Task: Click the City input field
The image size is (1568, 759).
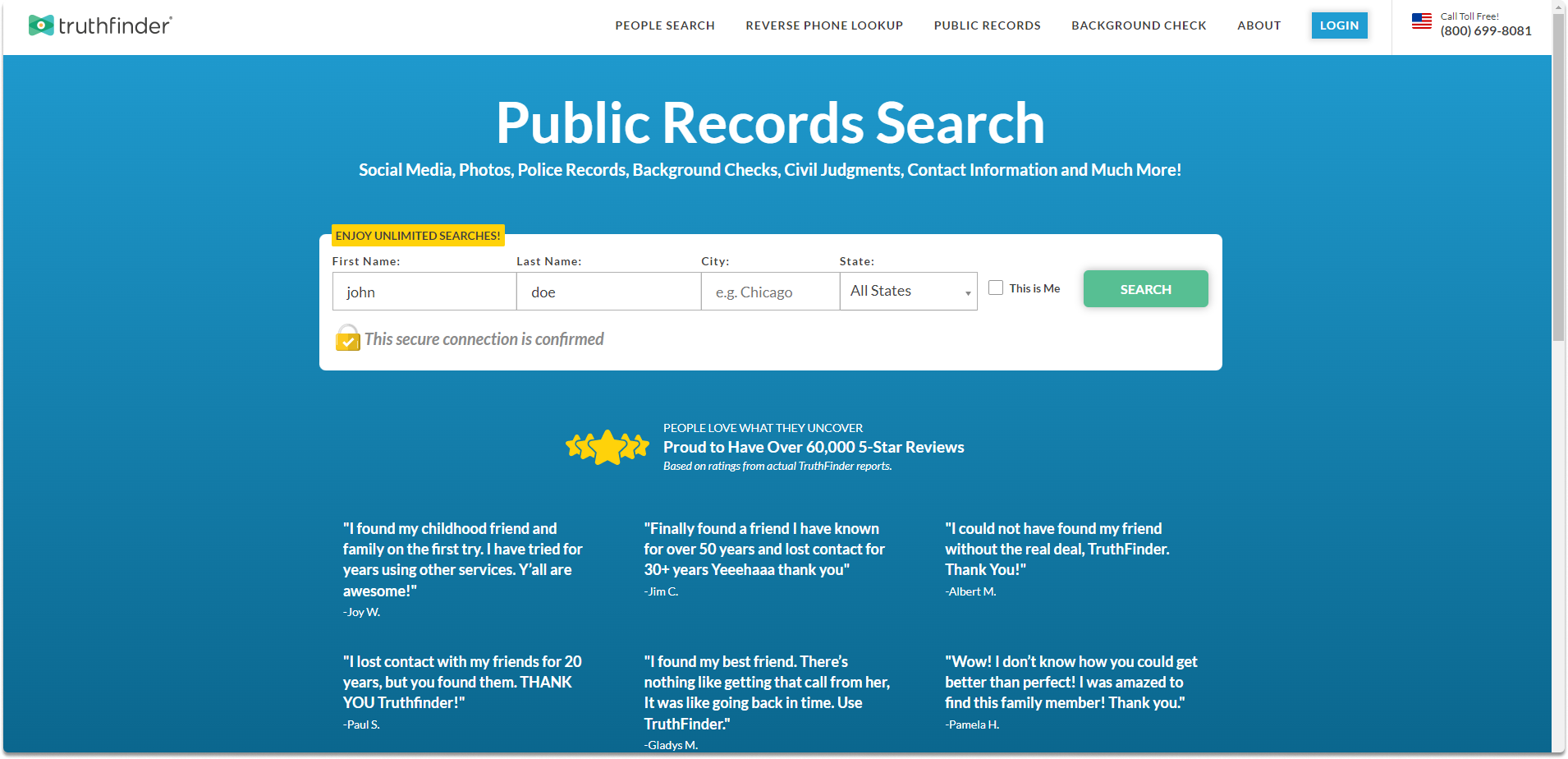Action: (x=771, y=292)
